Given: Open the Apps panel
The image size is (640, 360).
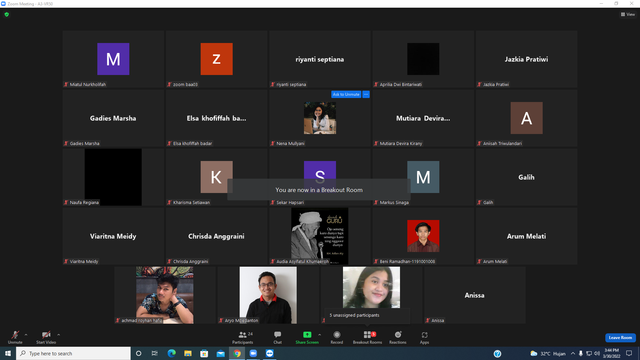Looking at the screenshot, I should click(x=424, y=337).
